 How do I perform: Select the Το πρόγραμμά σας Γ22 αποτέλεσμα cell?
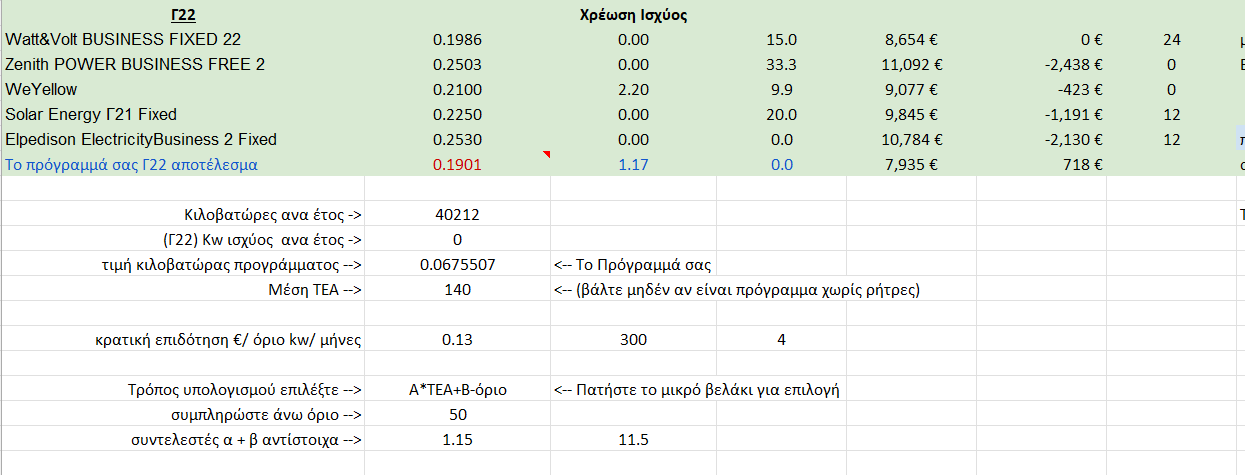click(182, 165)
